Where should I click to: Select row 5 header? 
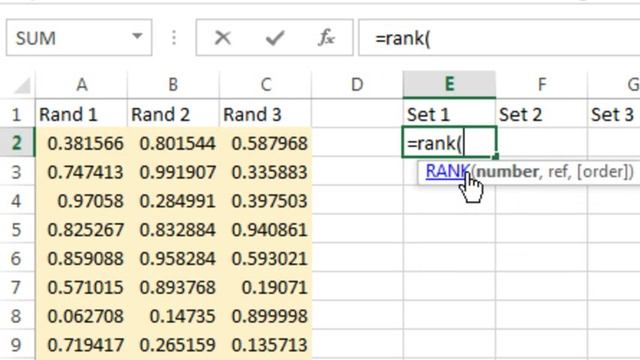(x=17, y=229)
